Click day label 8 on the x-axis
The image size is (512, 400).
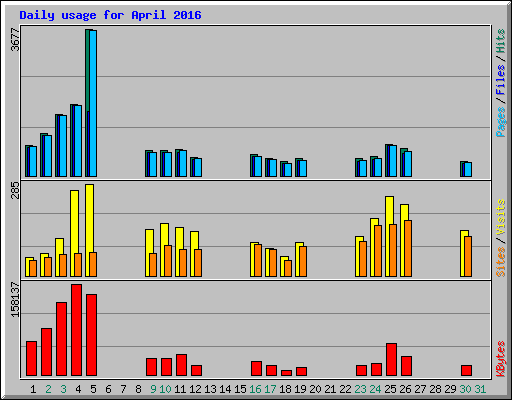[138, 389]
